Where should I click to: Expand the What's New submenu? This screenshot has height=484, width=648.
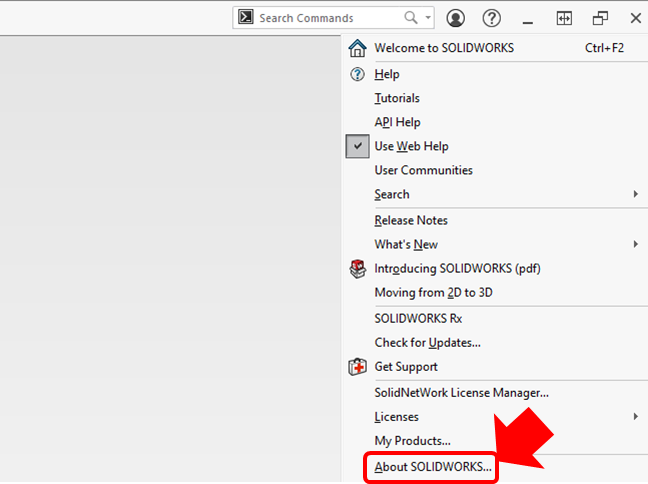(x=636, y=244)
